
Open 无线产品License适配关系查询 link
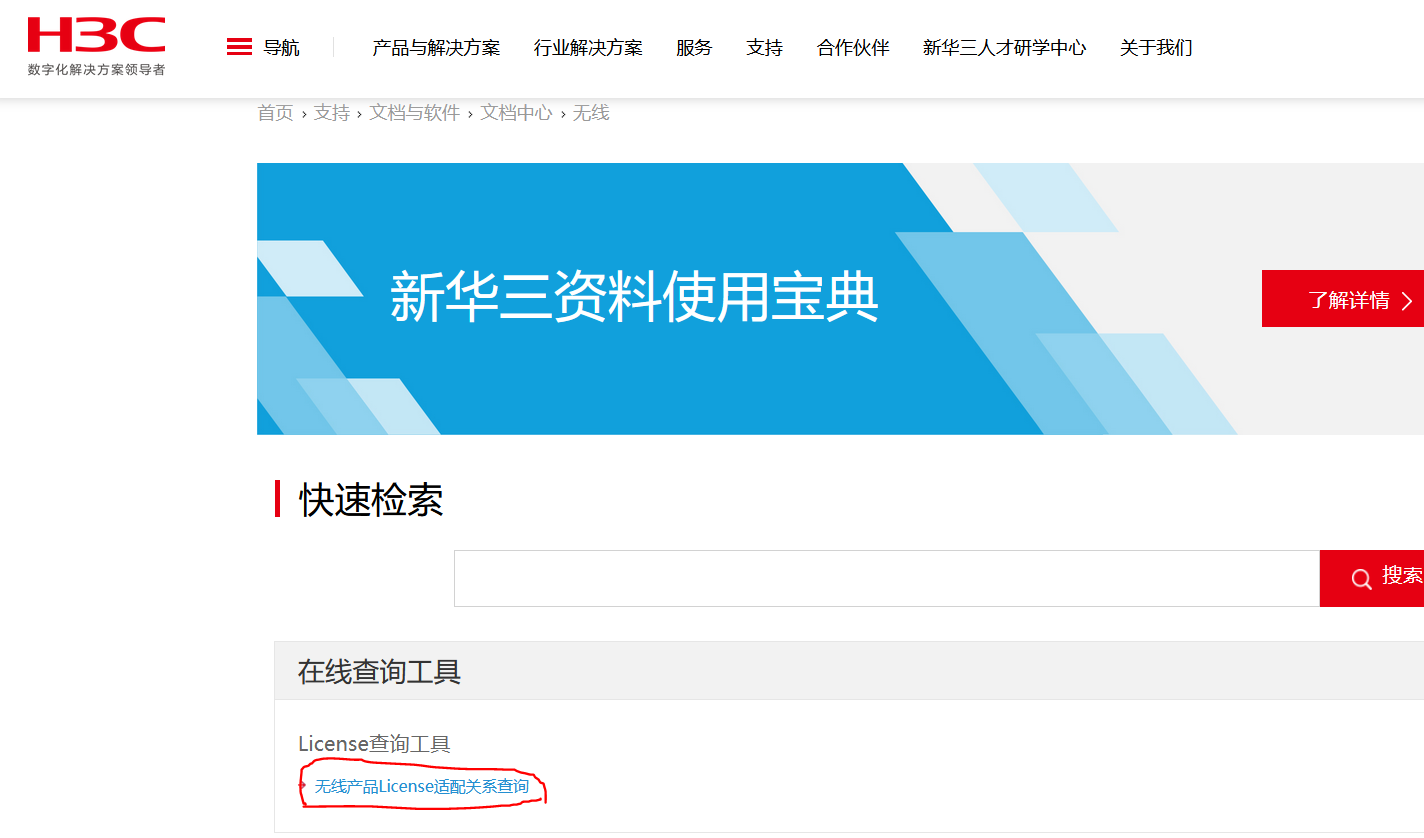[x=422, y=787]
